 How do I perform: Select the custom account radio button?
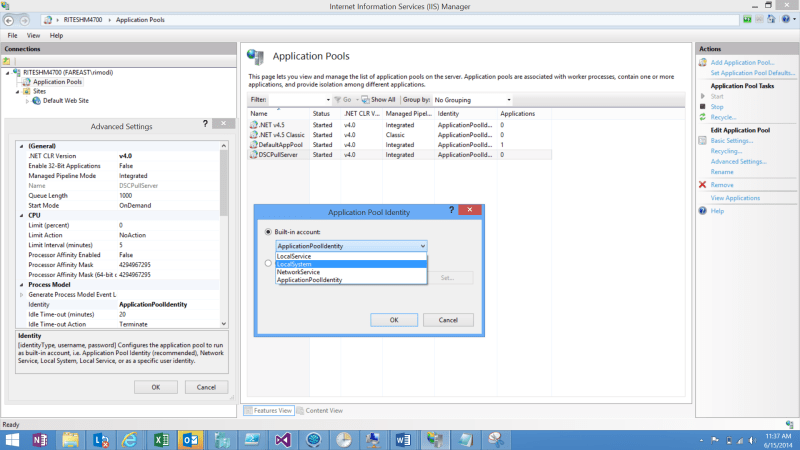268,263
